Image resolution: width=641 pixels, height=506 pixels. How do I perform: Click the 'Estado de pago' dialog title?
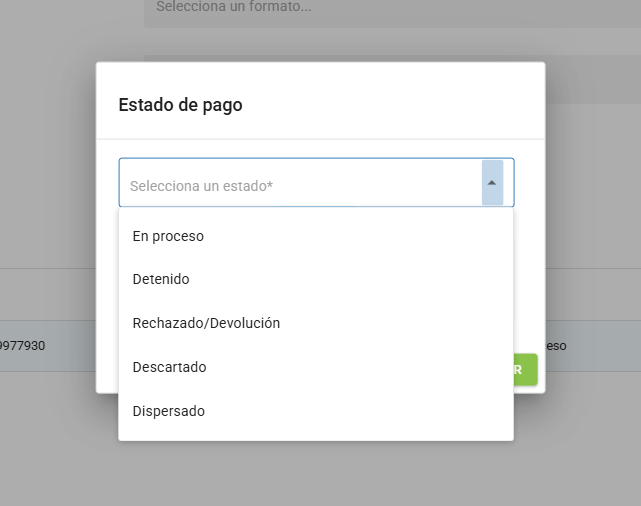[180, 104]
